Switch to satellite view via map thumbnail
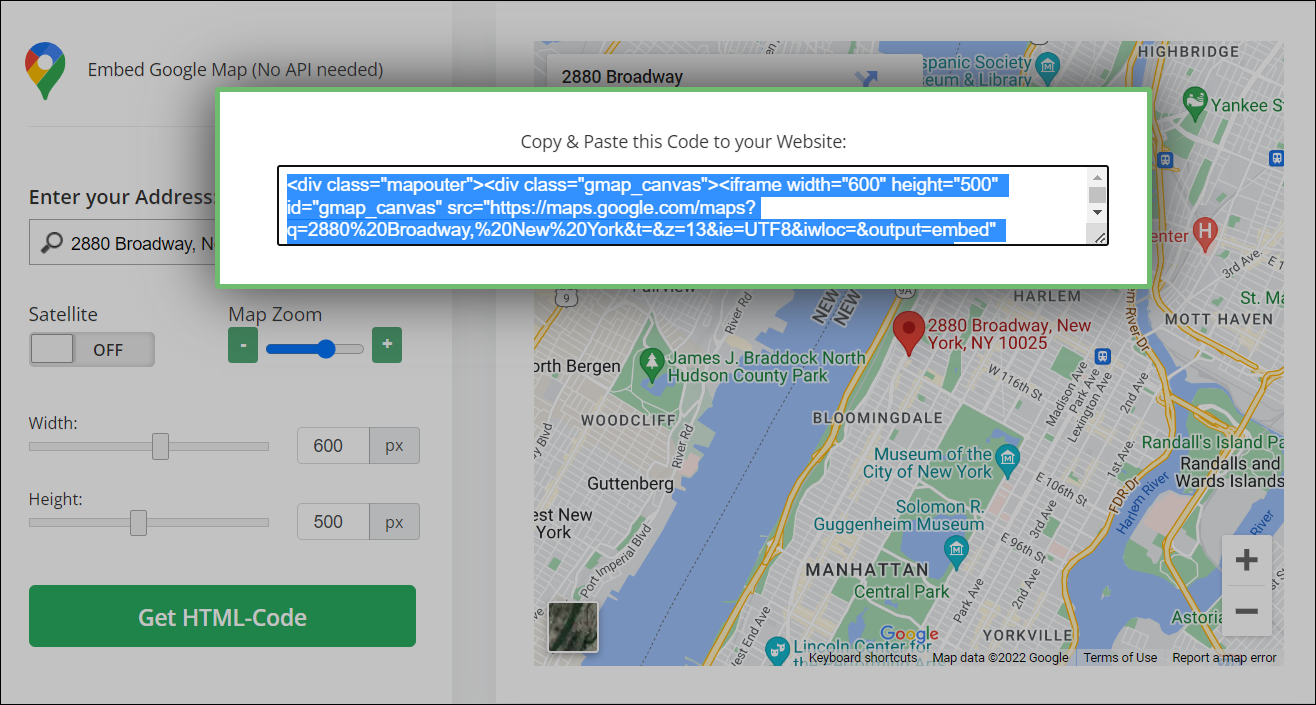This screenshot has height=705, width=1316. click(573, 627)
